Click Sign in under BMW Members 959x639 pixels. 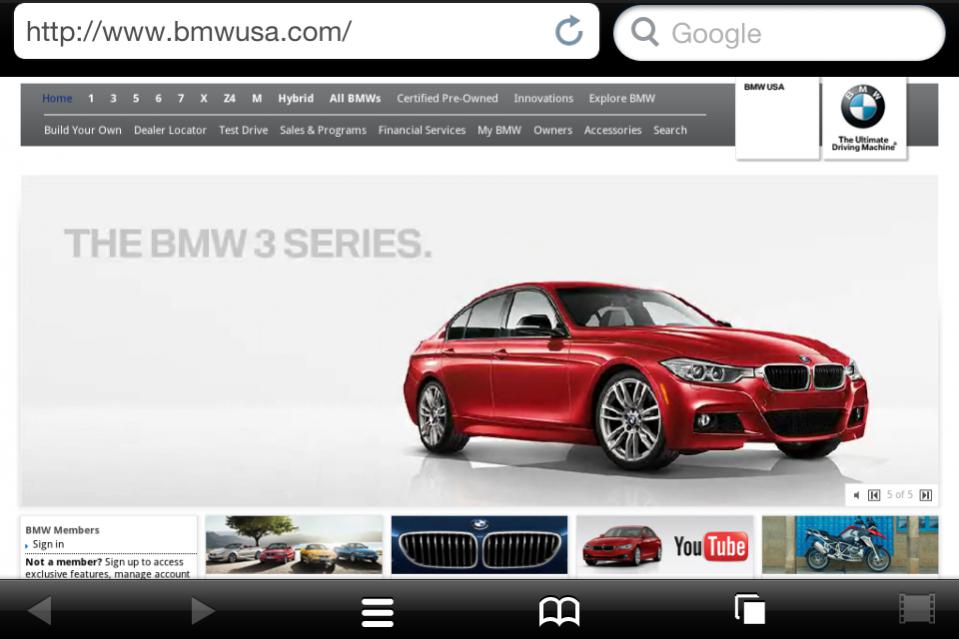tap(48, 544)
